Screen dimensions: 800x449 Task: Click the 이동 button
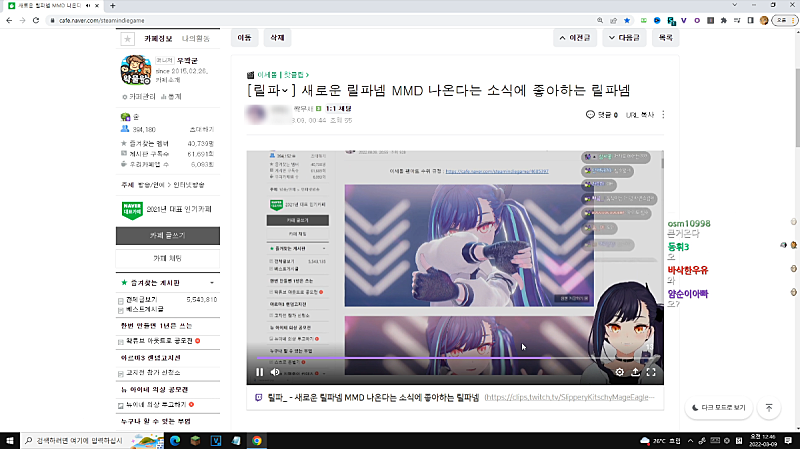[244, 38]
